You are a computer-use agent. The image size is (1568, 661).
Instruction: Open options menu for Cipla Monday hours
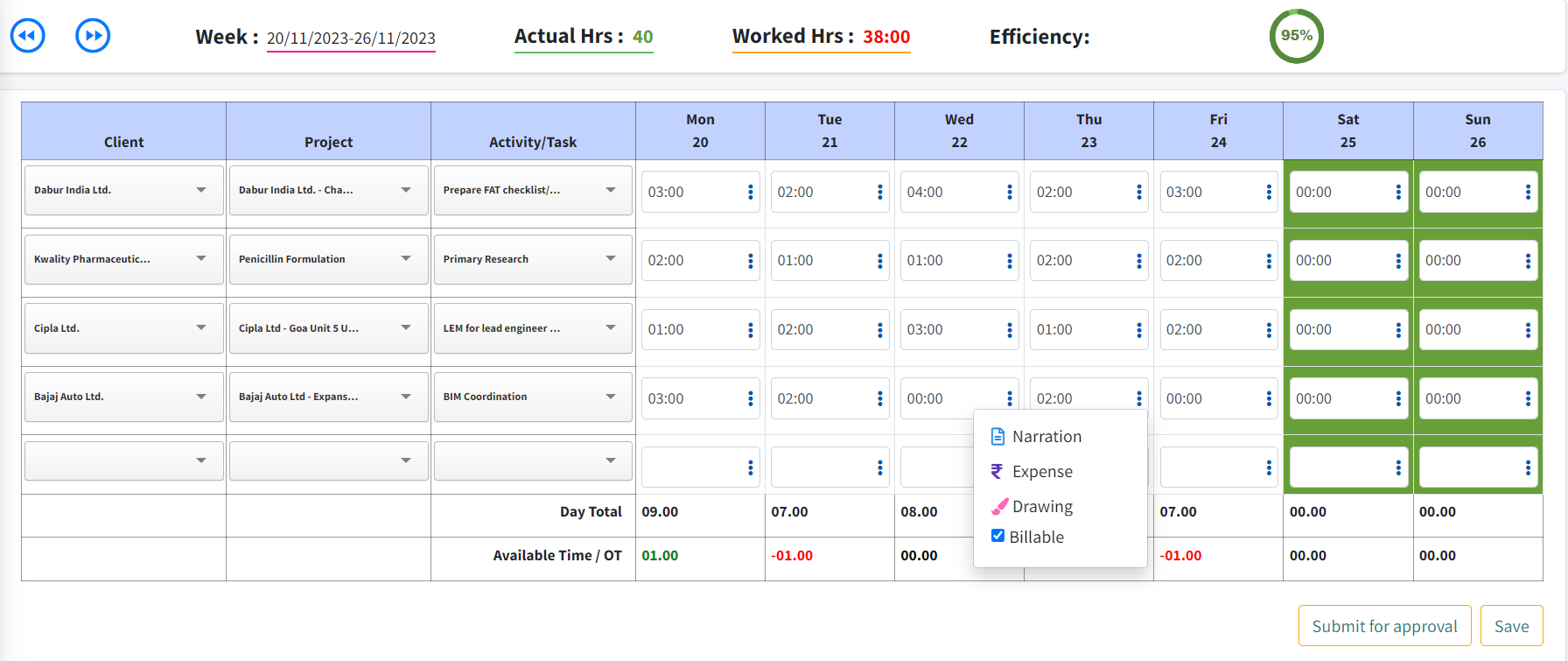[750, 330]
